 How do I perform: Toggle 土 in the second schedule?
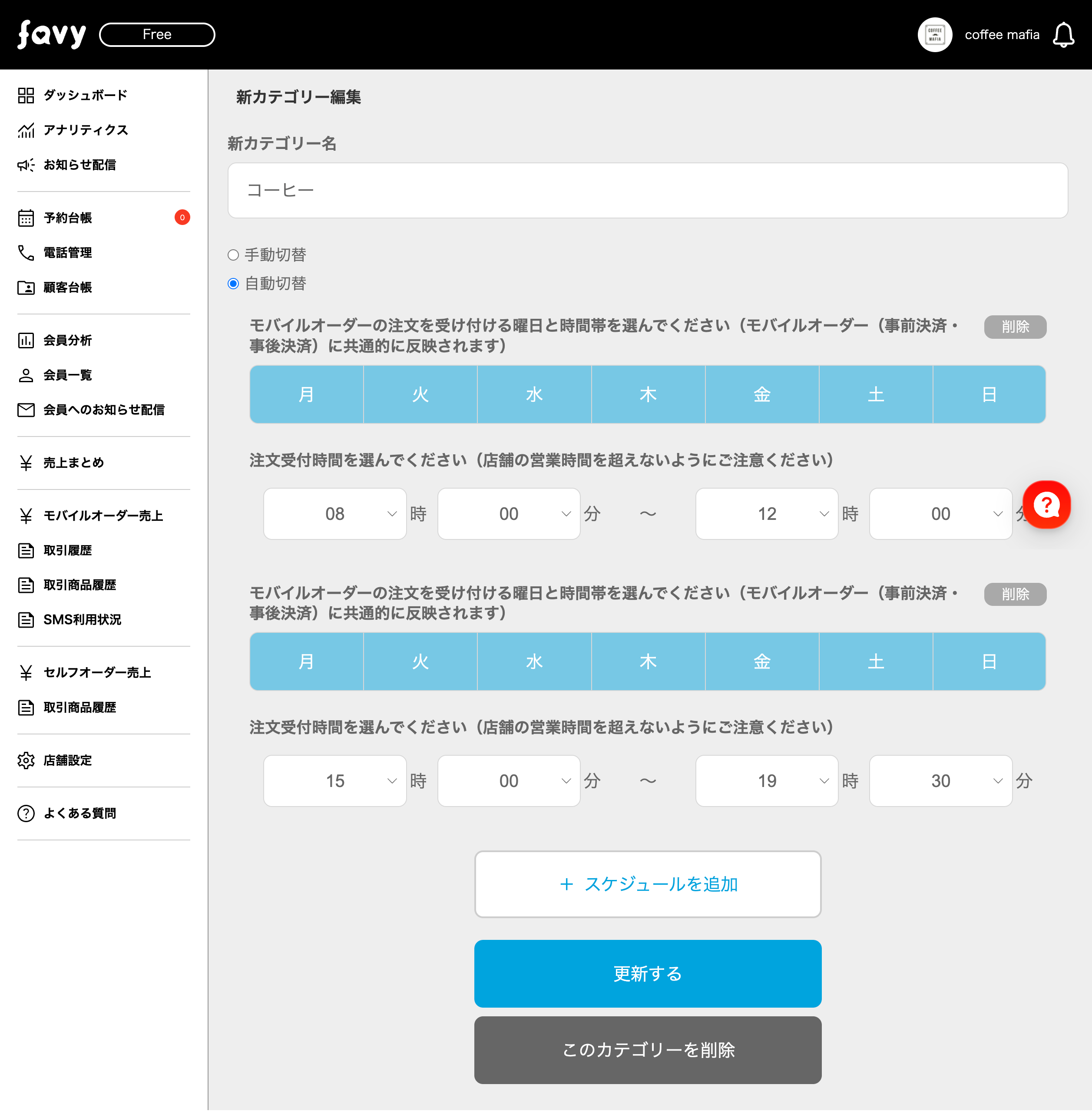click(875, 661)
